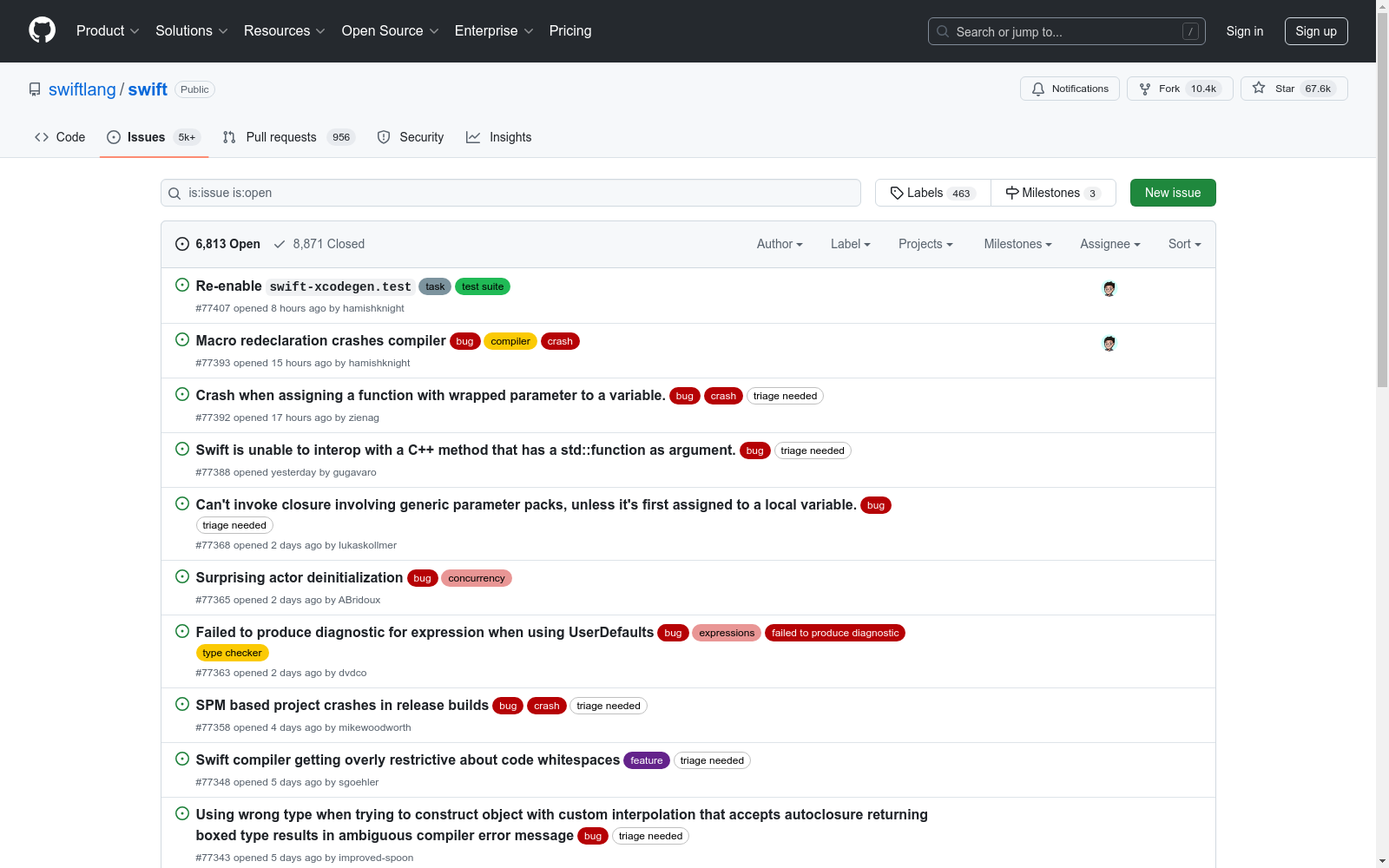Expand the Solutions menu
1389x868 pixels.
[x=192, y=31]
